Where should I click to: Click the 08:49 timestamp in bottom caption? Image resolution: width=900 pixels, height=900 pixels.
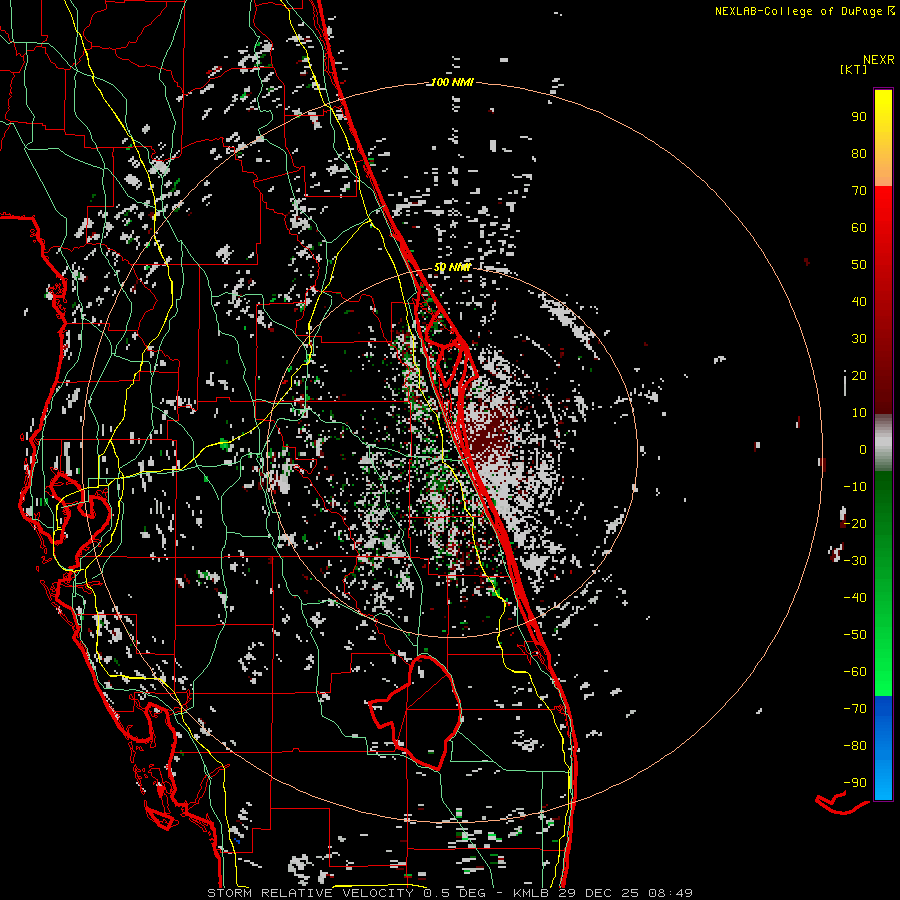click(x=672, y=892)
